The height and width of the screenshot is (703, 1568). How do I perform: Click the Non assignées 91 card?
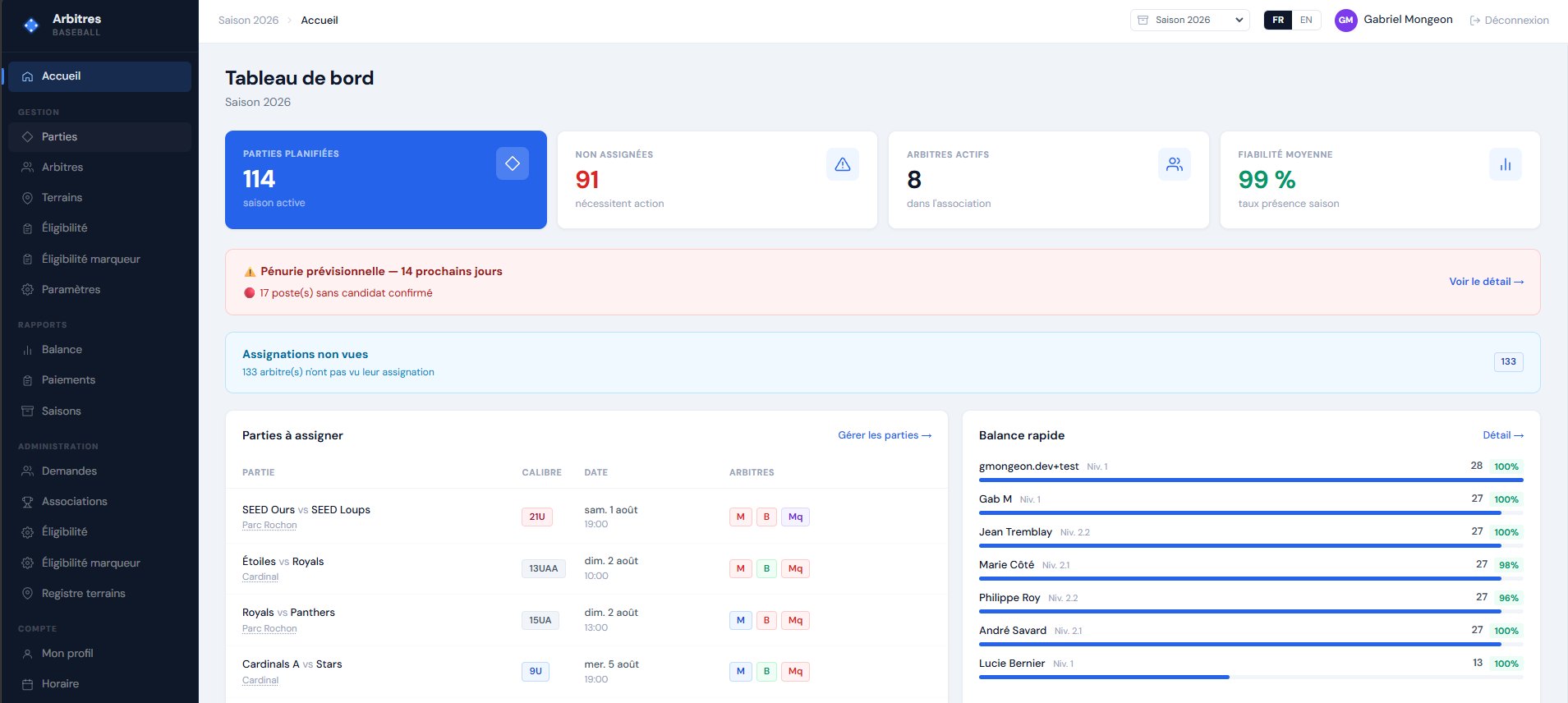(x=717, y=180)
